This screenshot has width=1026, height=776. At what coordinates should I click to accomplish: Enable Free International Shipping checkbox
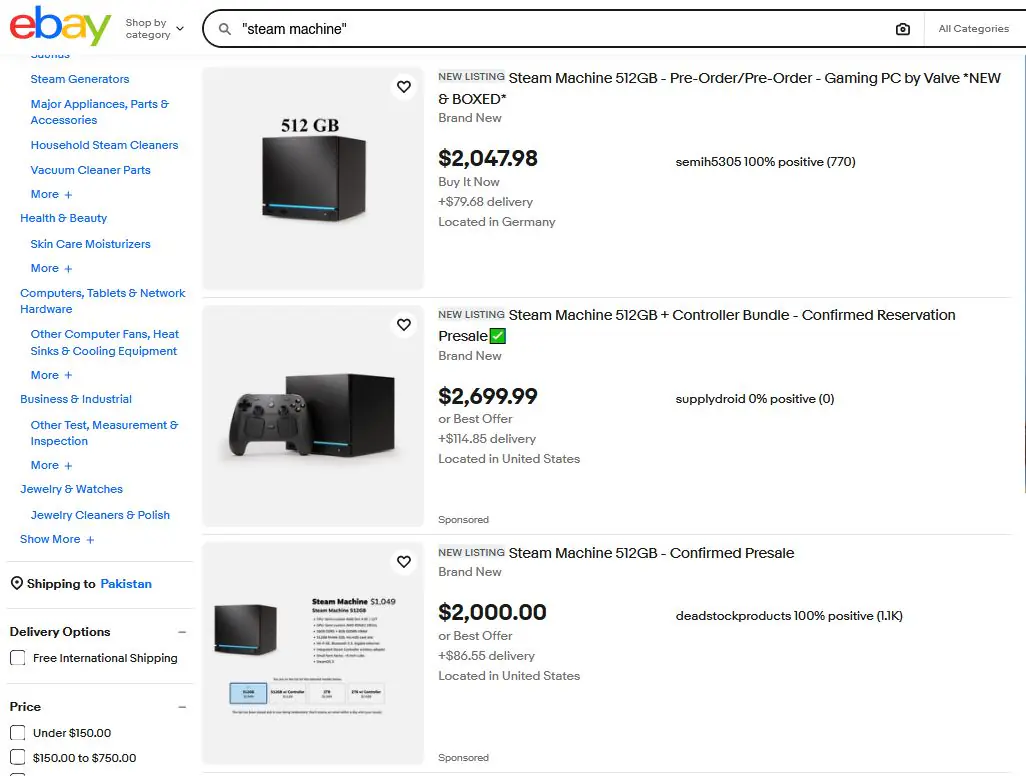pyautogui.click(x=18, y=658)
